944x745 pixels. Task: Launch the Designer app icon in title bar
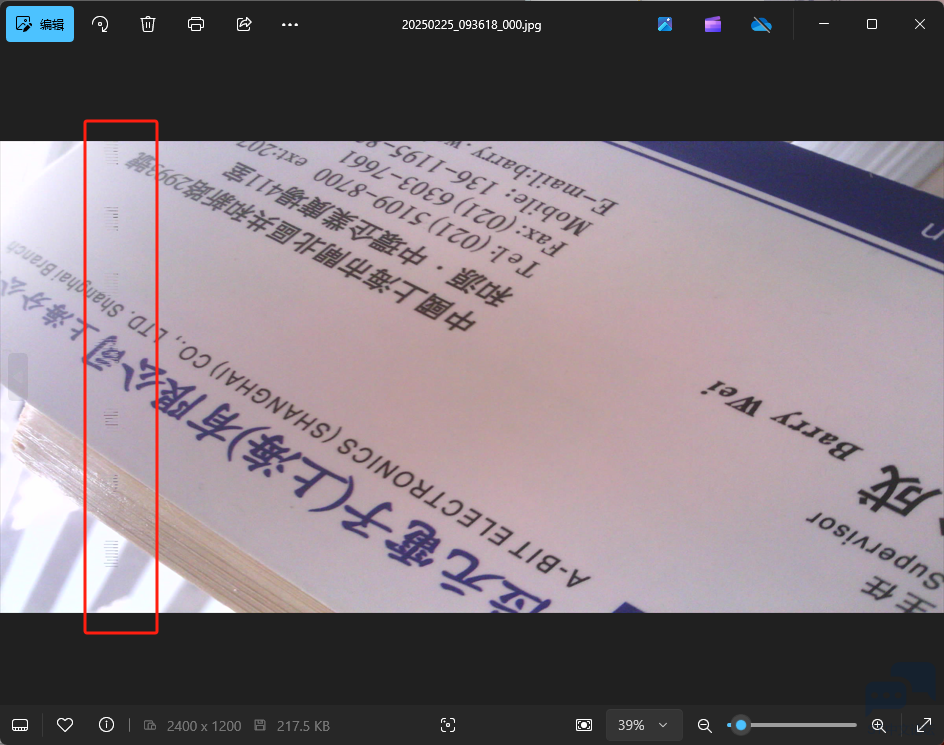point(665,24)
